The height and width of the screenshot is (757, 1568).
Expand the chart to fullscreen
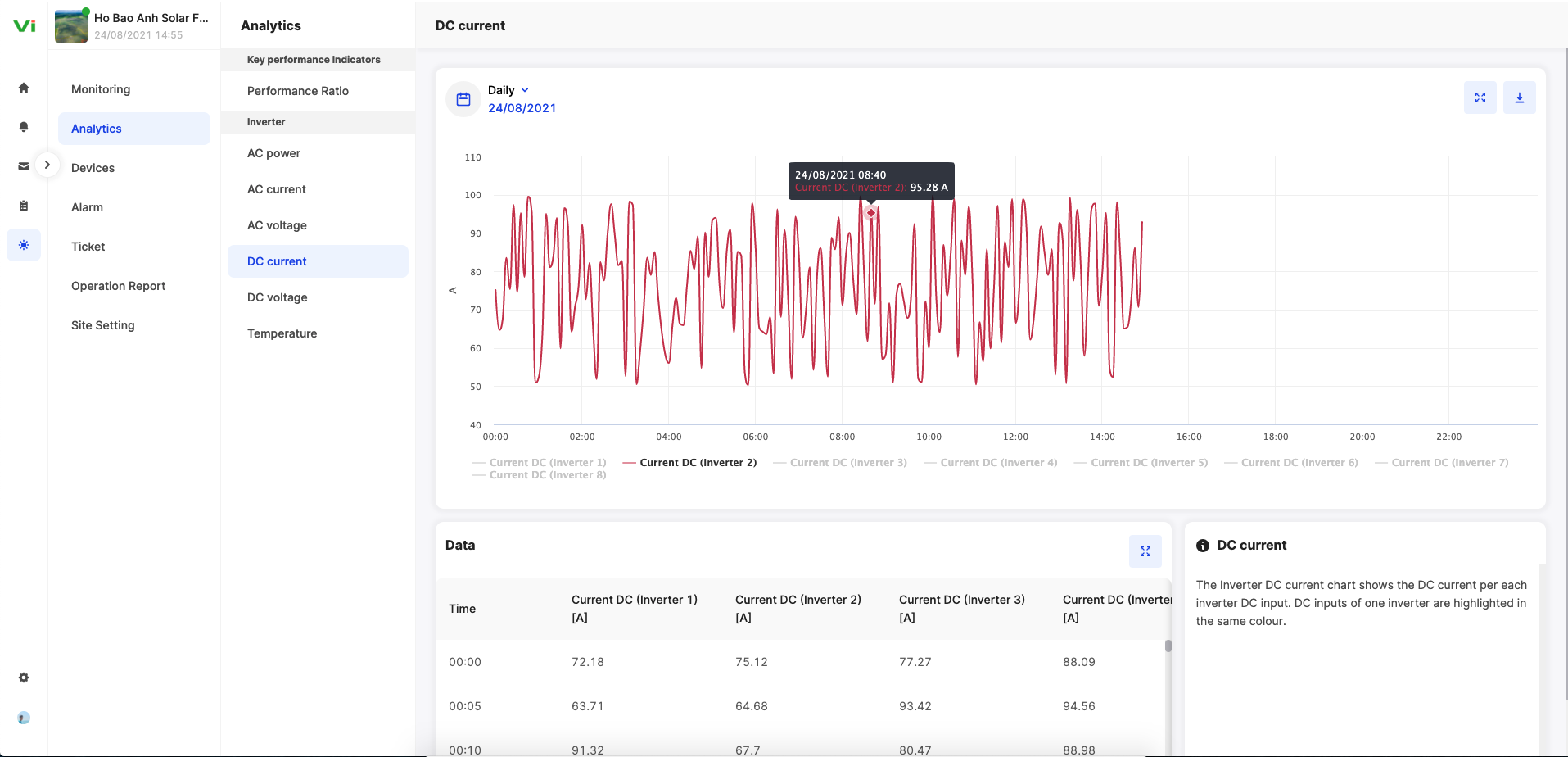1480,97
